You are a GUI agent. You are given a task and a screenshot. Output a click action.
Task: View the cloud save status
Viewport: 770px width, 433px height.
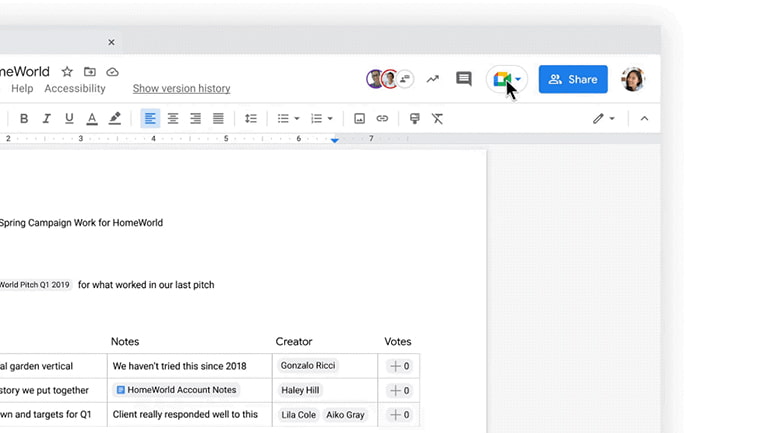[x=112, y=72]
